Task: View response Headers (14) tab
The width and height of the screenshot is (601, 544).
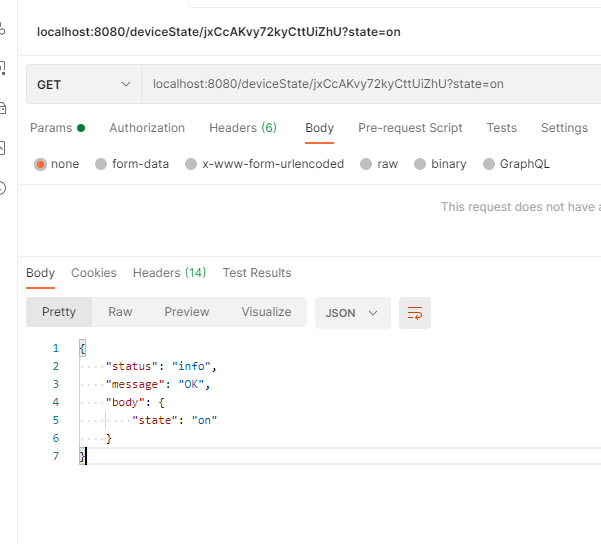Action: click(169, 273)
